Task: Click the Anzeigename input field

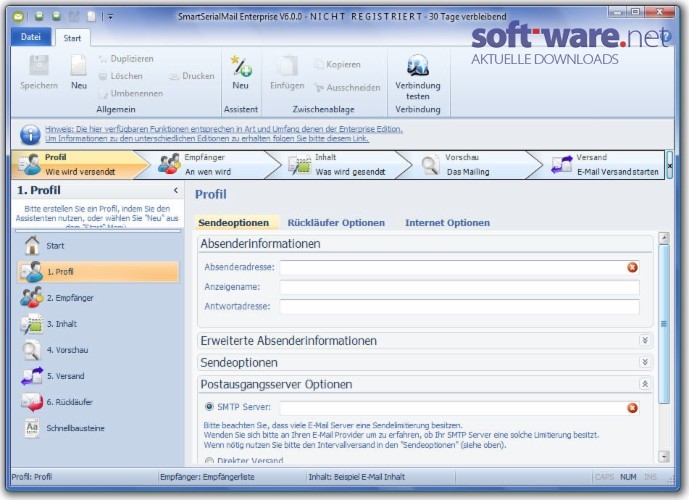Action: click(460, 287)
